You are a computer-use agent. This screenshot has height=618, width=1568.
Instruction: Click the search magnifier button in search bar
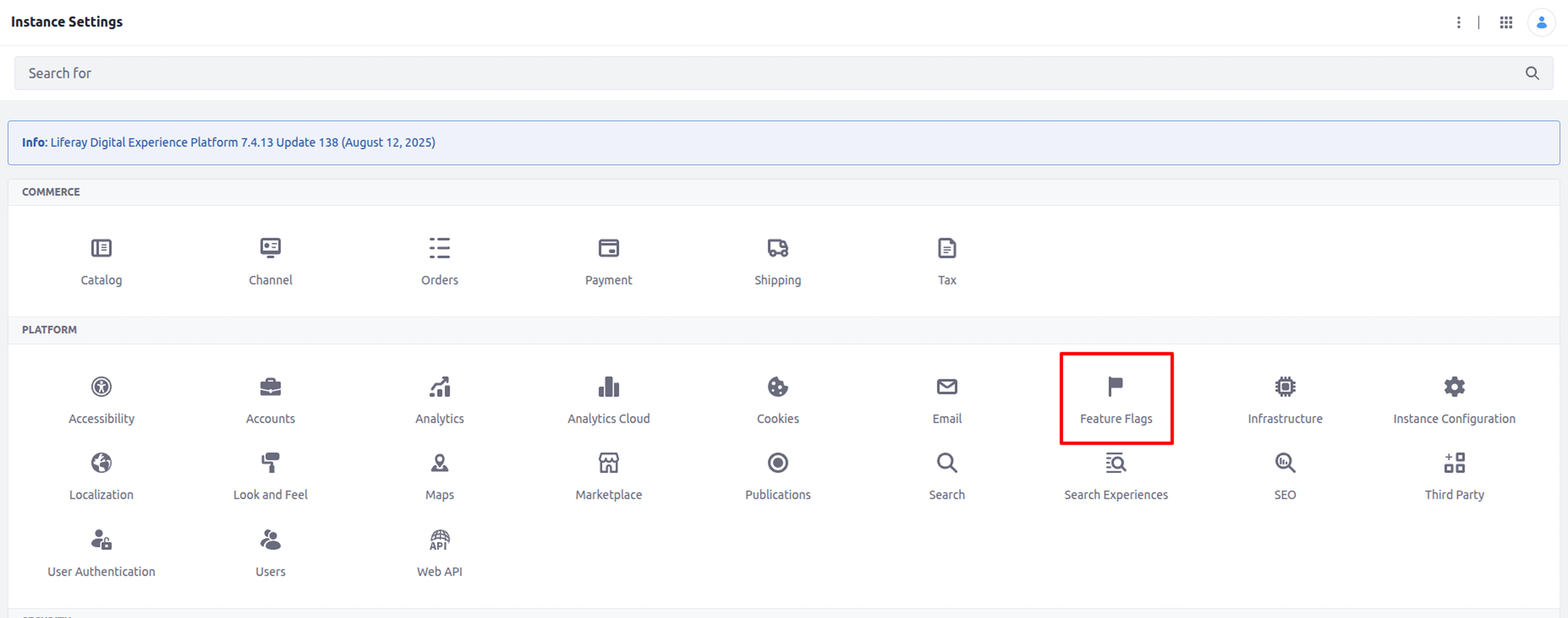pos(1532,73)
